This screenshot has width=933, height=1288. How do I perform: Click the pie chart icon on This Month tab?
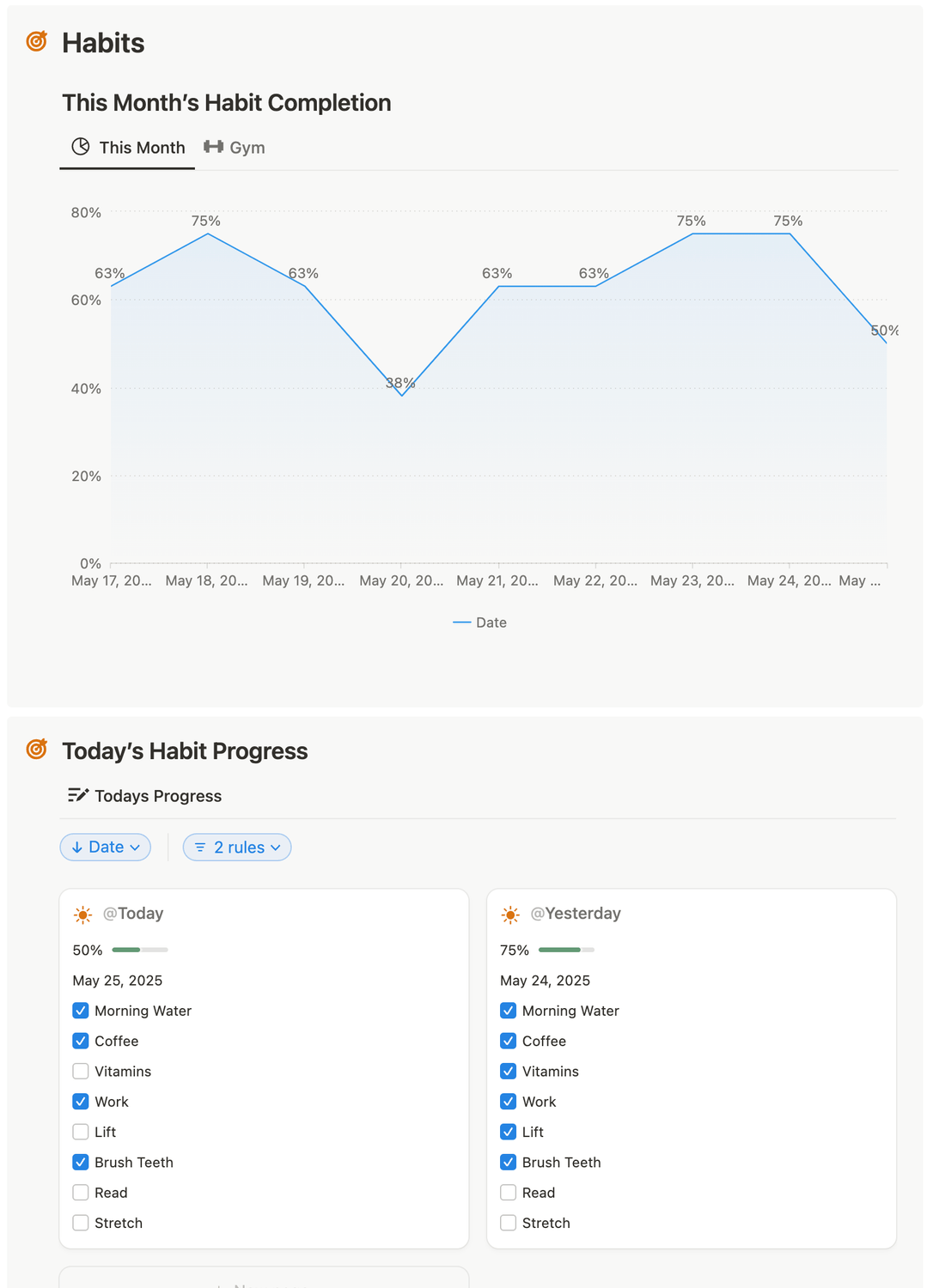click(x=81, y=147)
